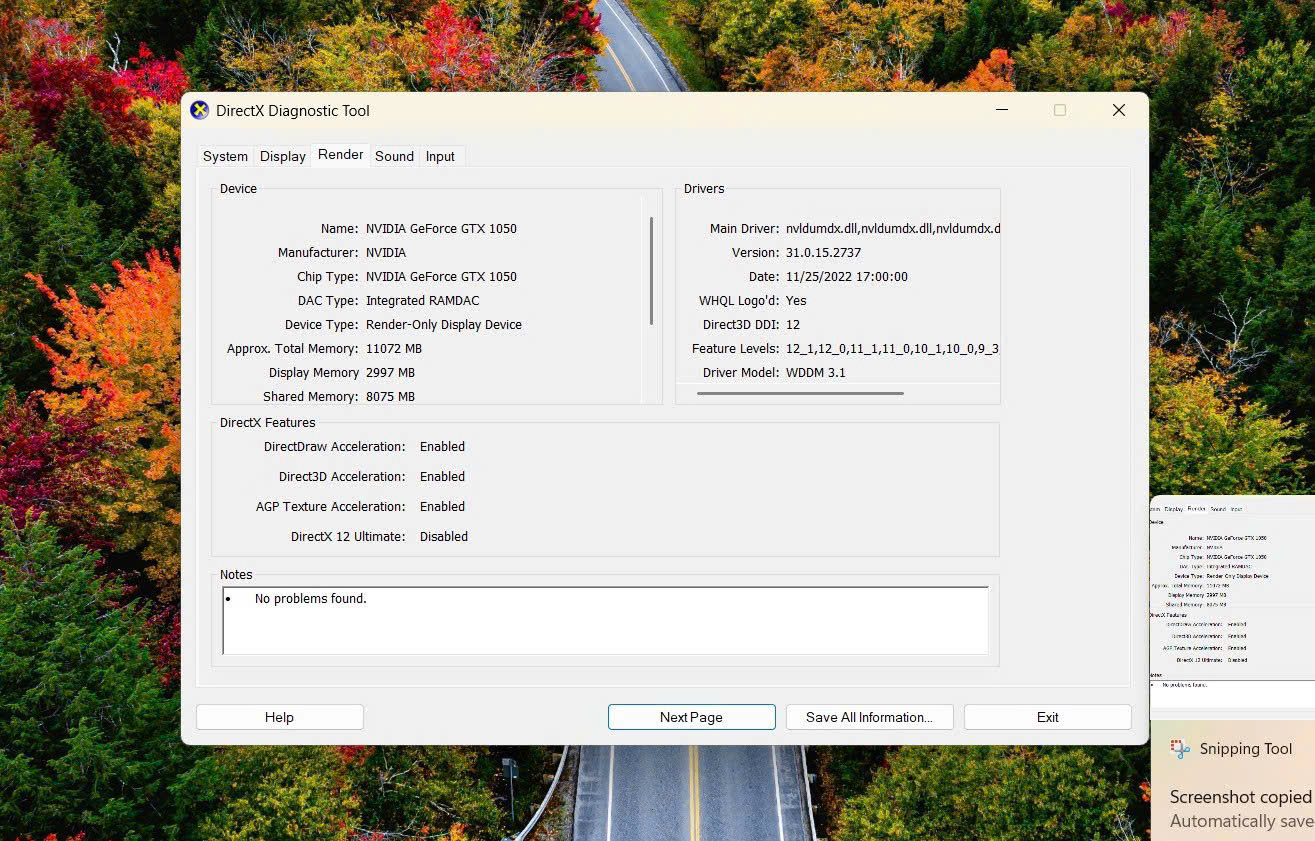
Task: Go to the Sound tab
Action: (x=394, y=156)
